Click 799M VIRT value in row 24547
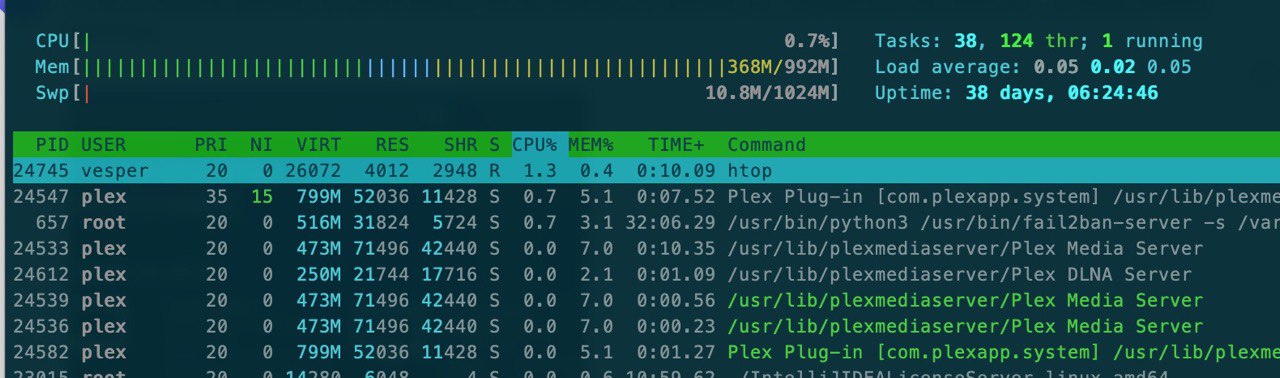This screenshot has height=378, width=1280. coord(318,197)
